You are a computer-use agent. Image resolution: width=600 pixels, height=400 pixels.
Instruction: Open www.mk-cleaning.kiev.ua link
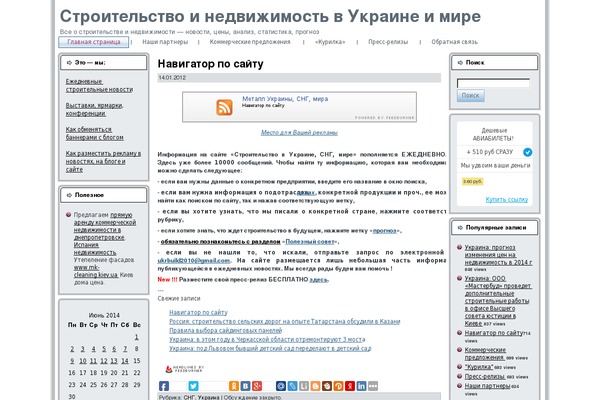pos(96,271)
